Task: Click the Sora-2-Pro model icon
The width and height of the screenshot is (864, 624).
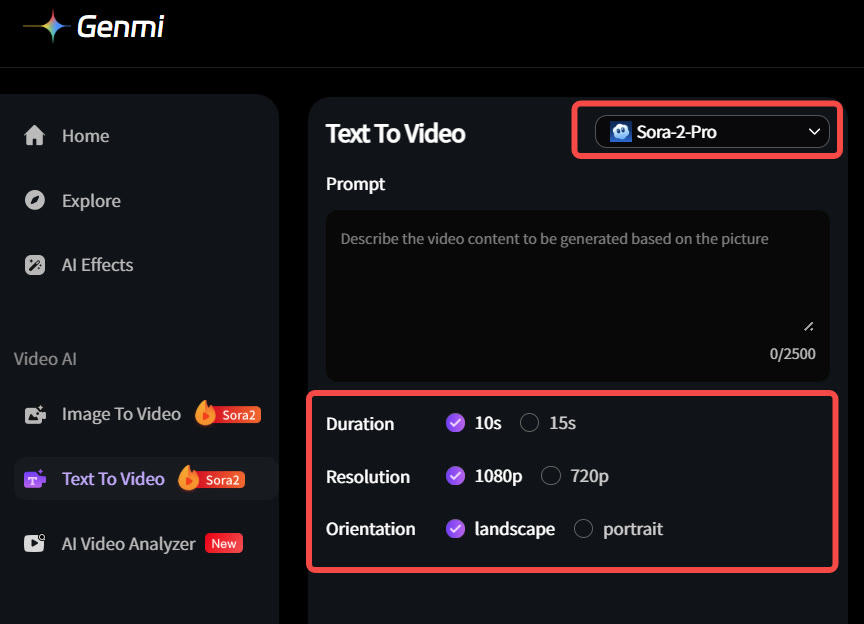Action: point(623,131)
